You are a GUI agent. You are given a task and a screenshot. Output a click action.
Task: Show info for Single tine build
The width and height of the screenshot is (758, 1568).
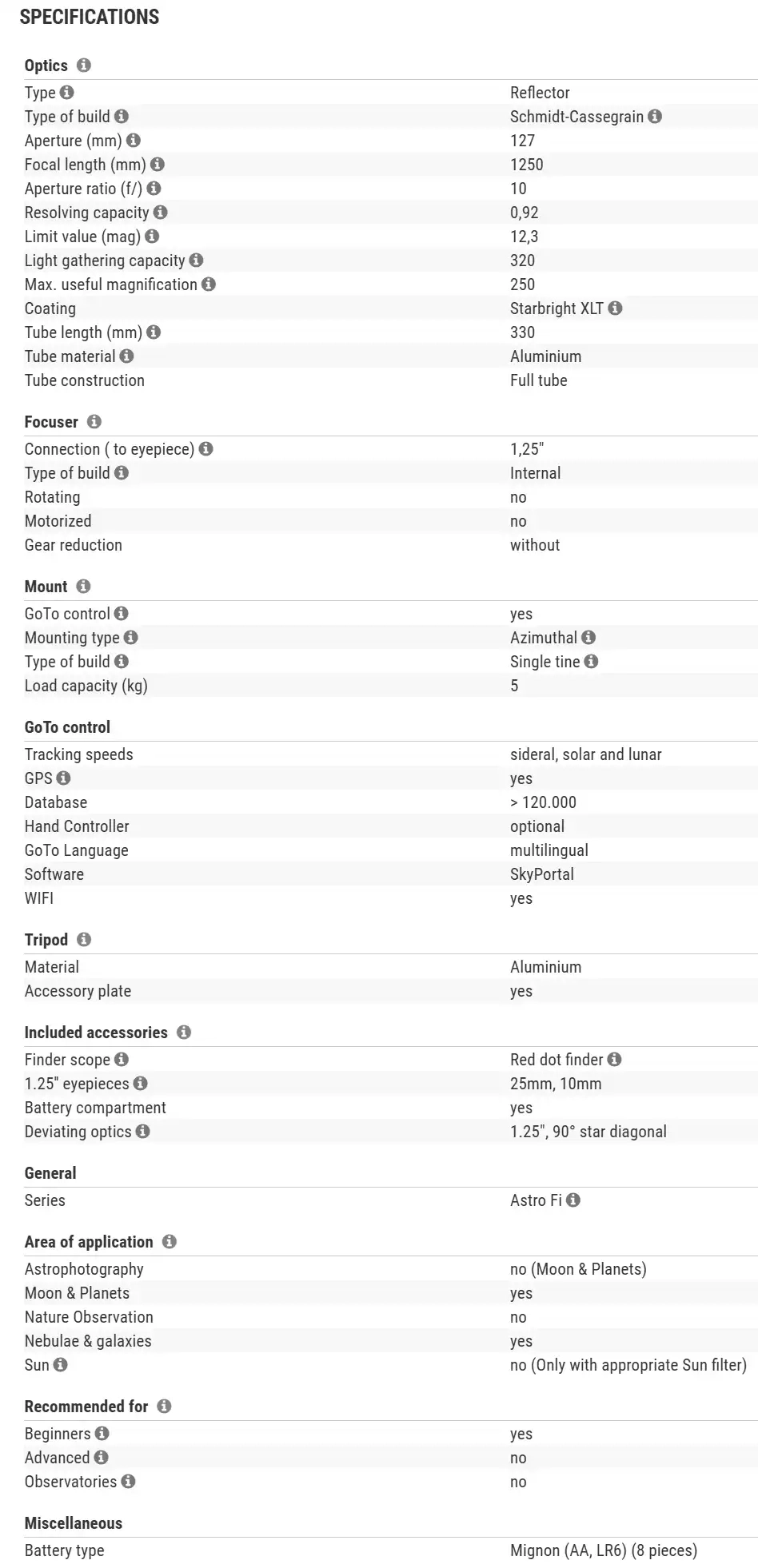tap(591, 662)
